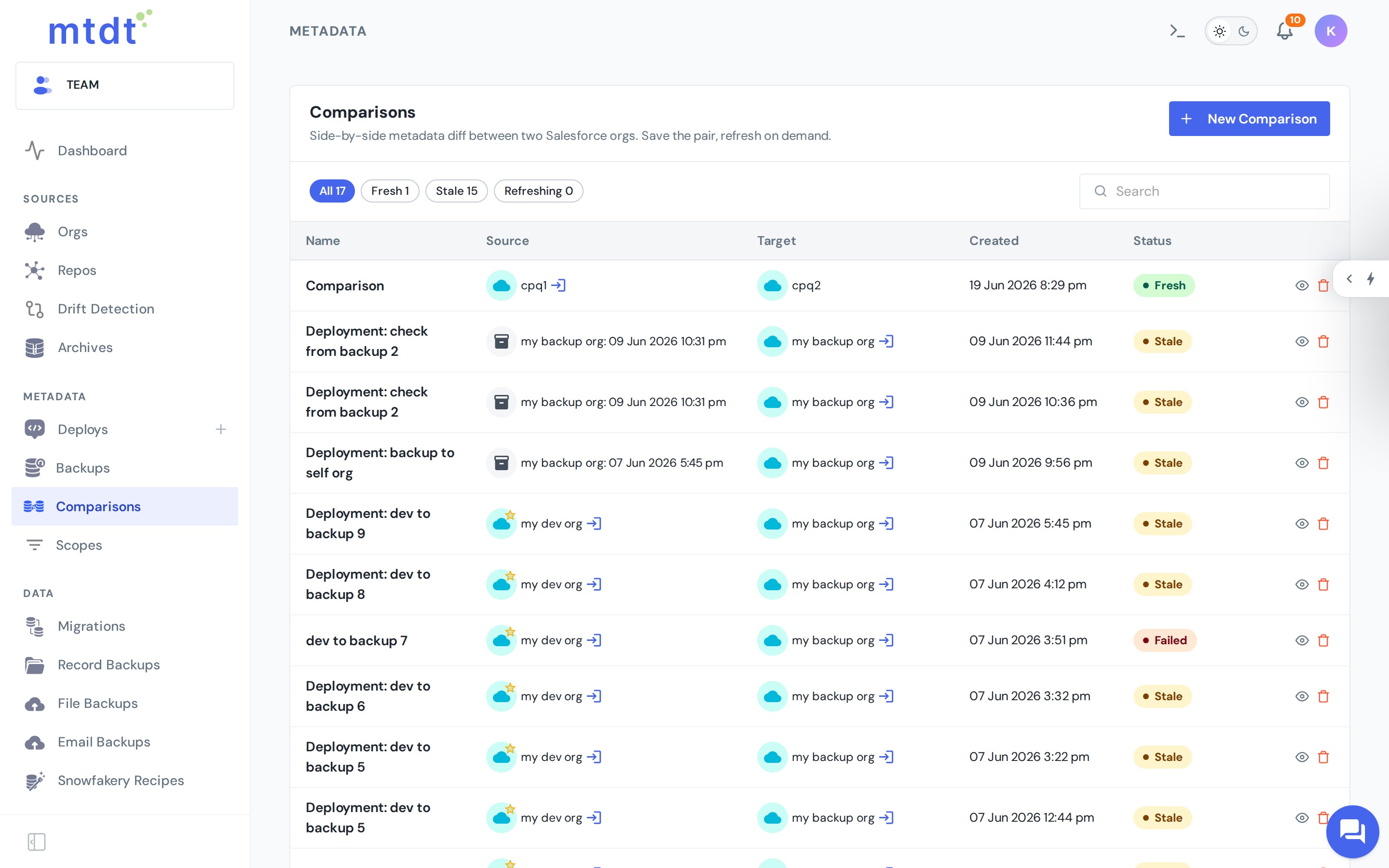Screen dimensions: 1389x868
Task: Delete Deployment: backup to self org row
Action: pos(1323,463)
